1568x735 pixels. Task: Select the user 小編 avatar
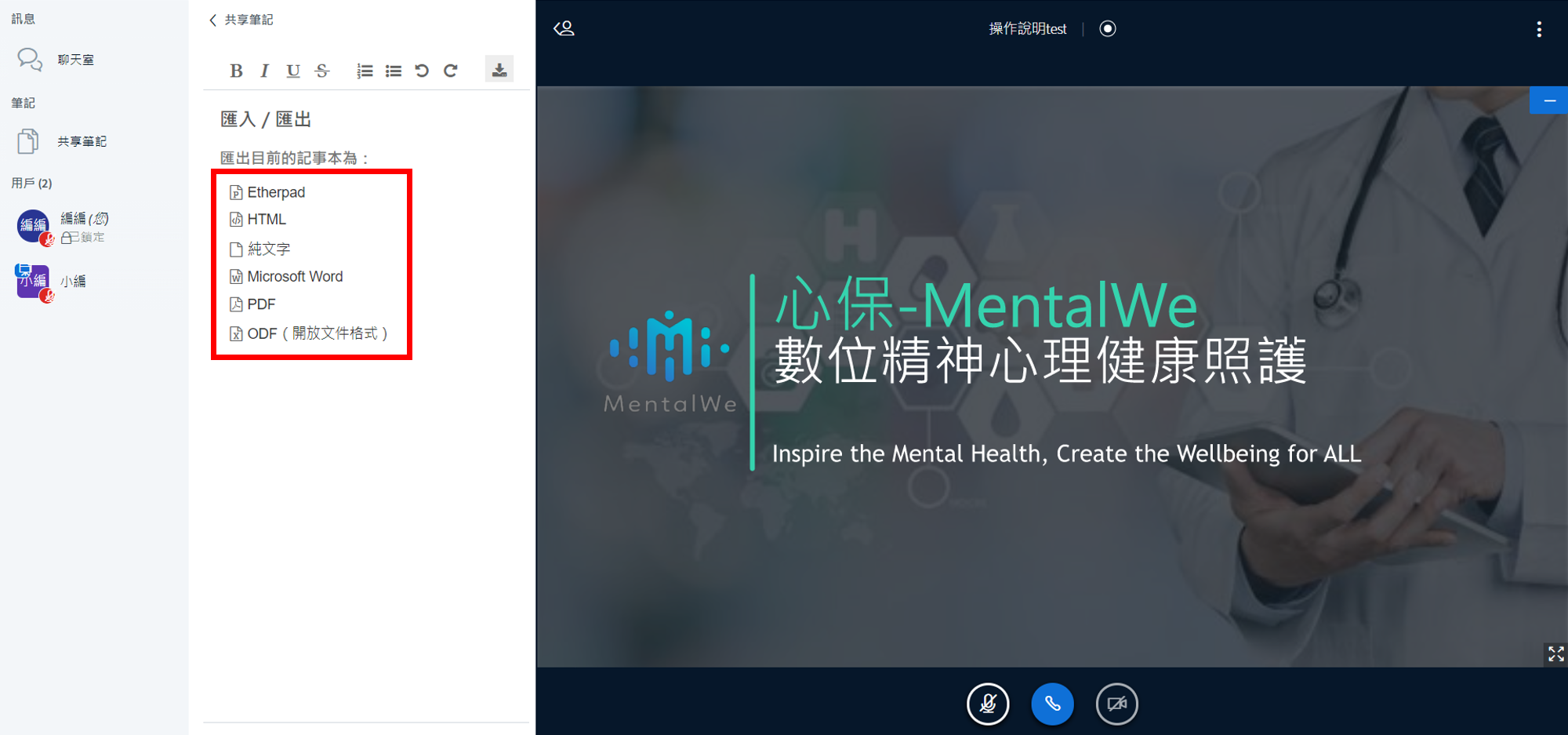pyautogui.click(x=33, y=281)
